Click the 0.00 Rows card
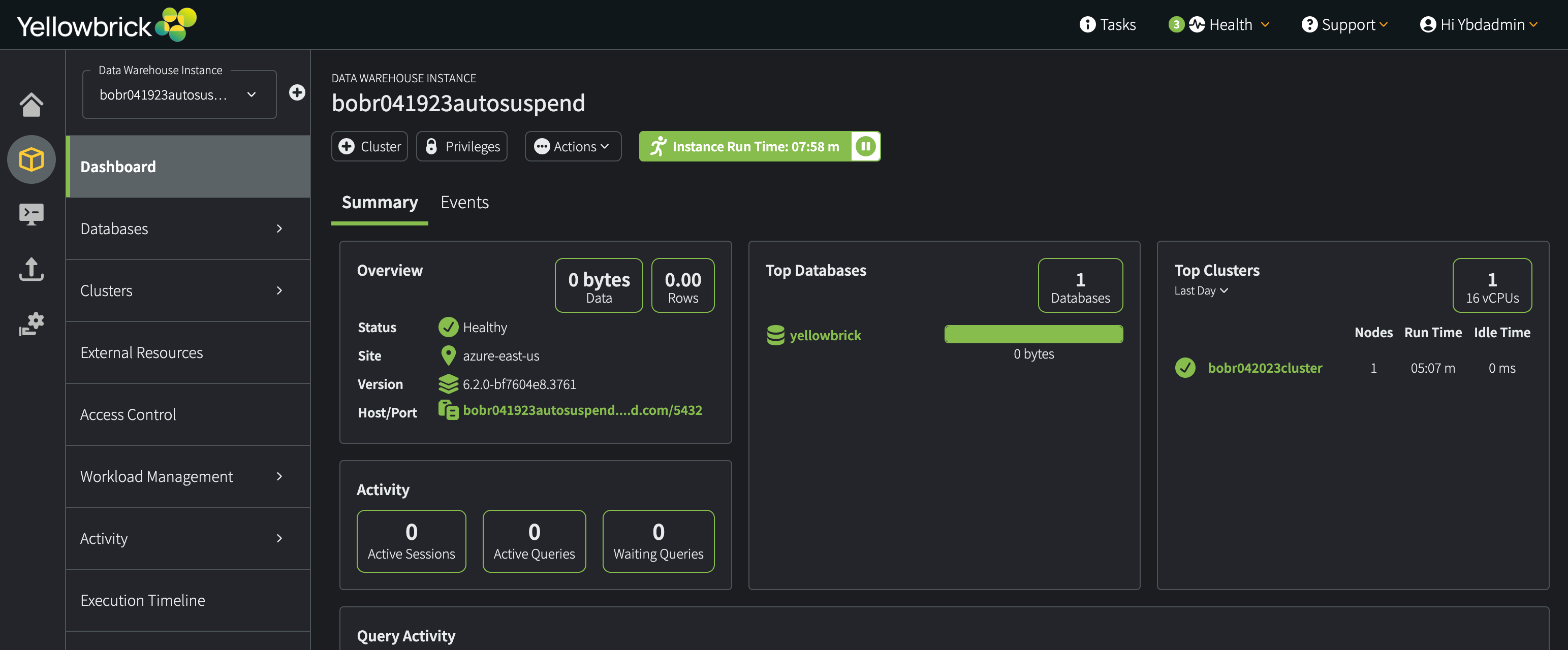Screen dimensions: 1568x650 [x=683, y=285]
